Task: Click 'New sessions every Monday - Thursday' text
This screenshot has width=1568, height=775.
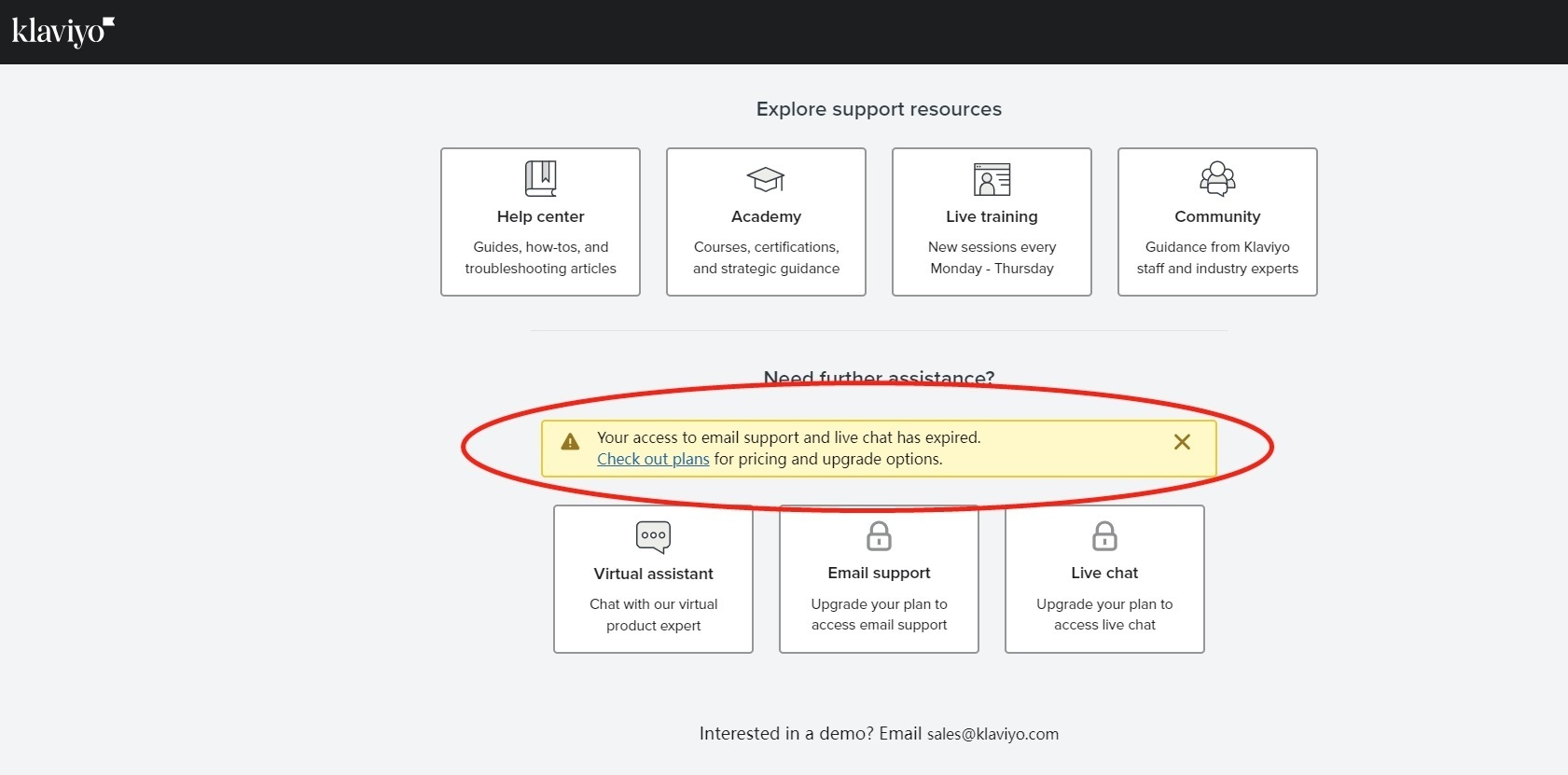Action: click(x=992, y=257)
